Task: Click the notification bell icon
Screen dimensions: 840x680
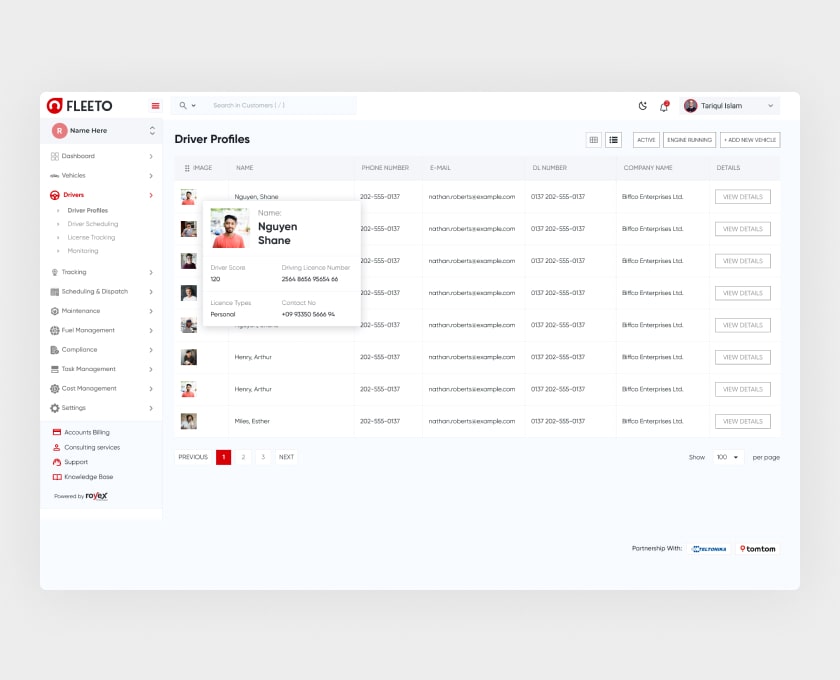Action: (663, 106)
